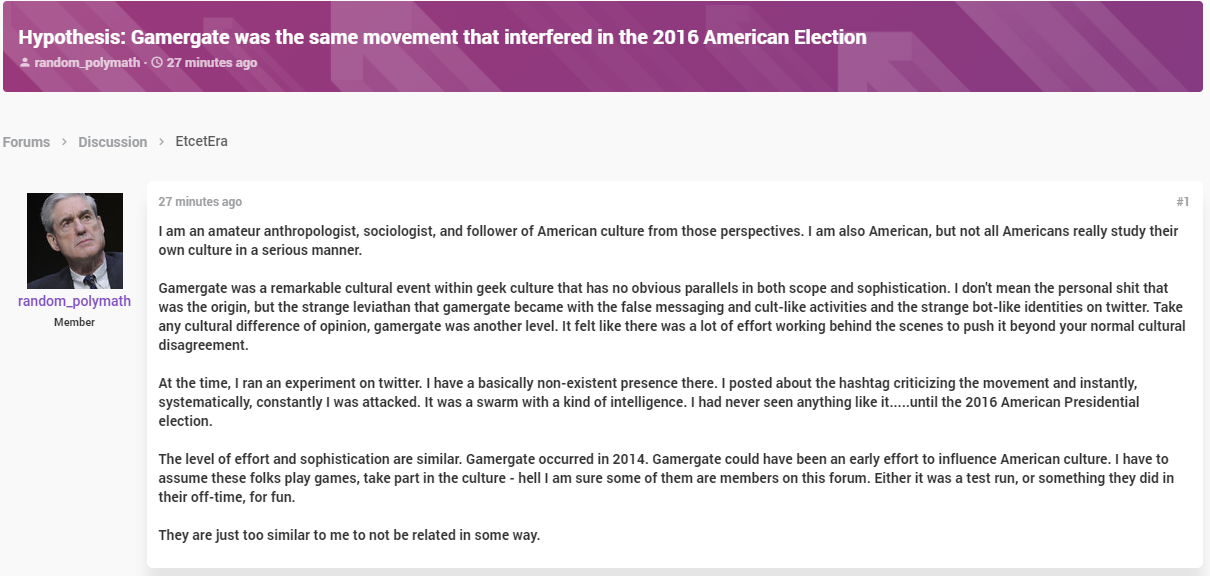Click the clock icon next to thread time
This screenshot has width=1210, height=576.
[156, 63]
